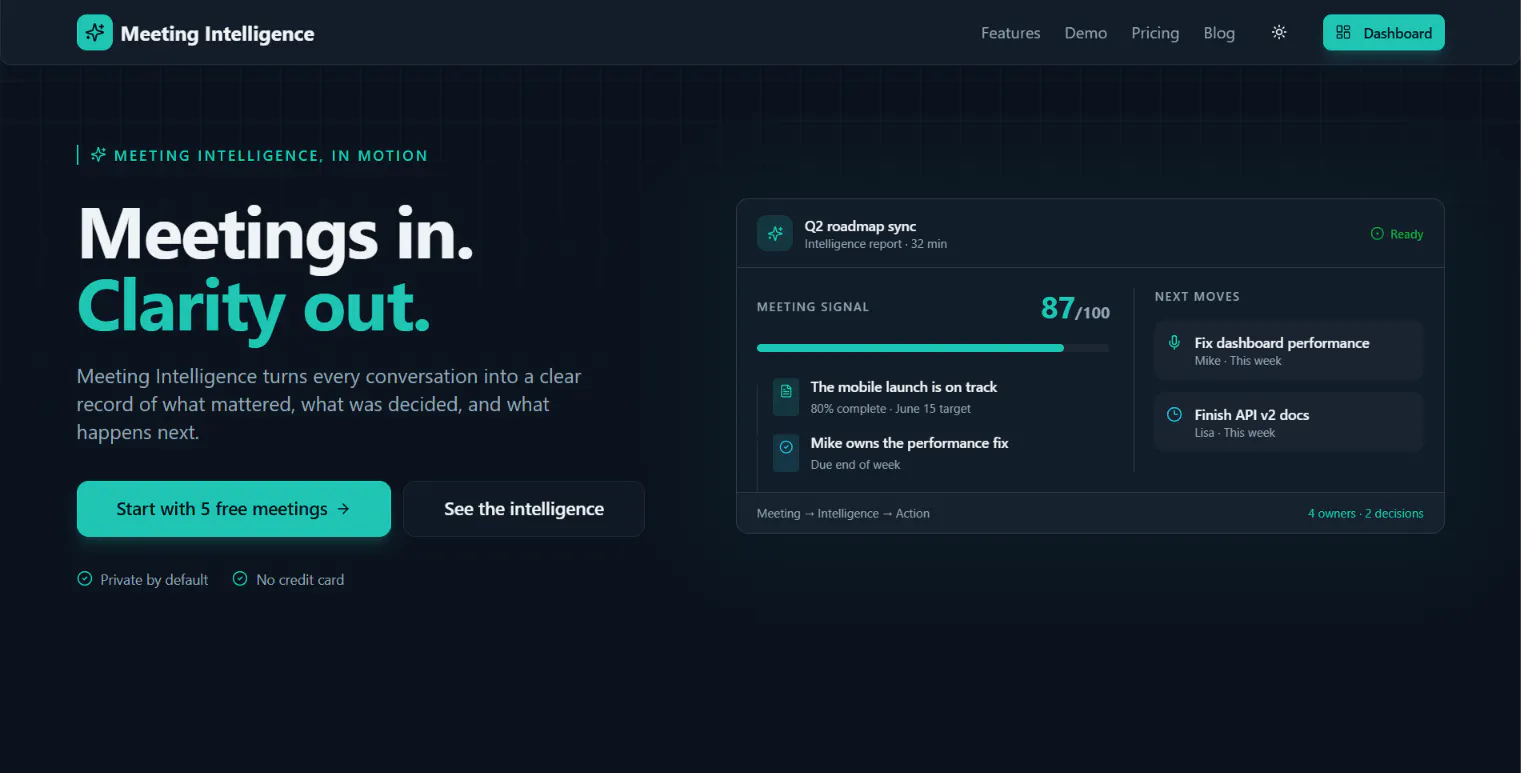Go to the Features nav link
The width and height of the screenshot is (1521, 773).
click(x=1011, y=33)
